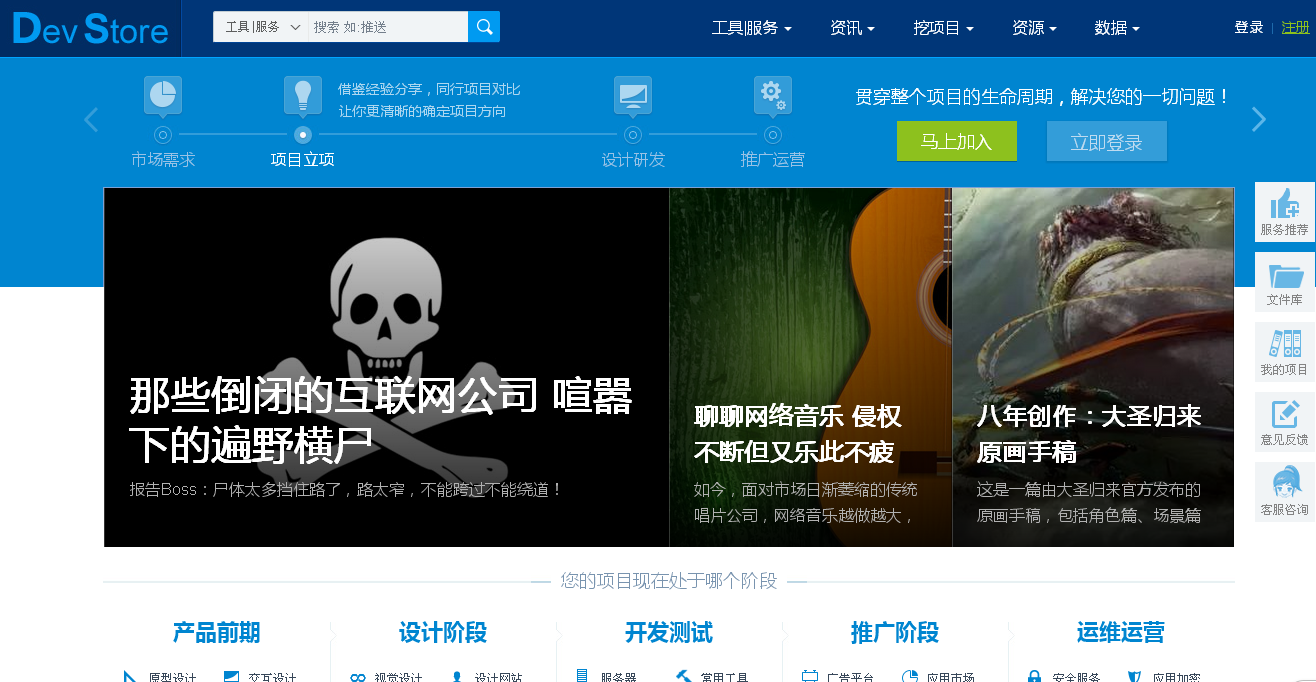
Task: Go to previous banner with left arrow
Action: pos(91,120)
